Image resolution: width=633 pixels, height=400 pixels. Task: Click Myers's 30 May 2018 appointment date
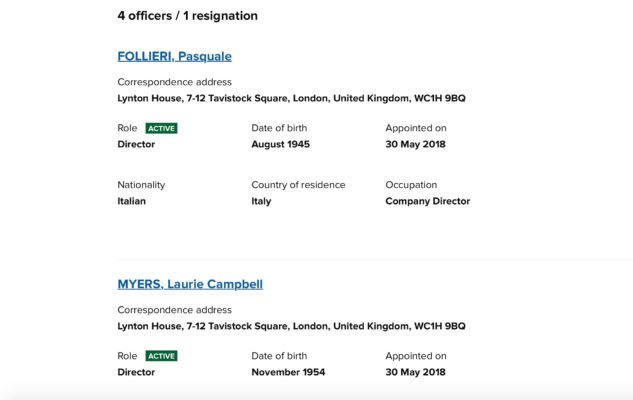click(x=415, y=372)
